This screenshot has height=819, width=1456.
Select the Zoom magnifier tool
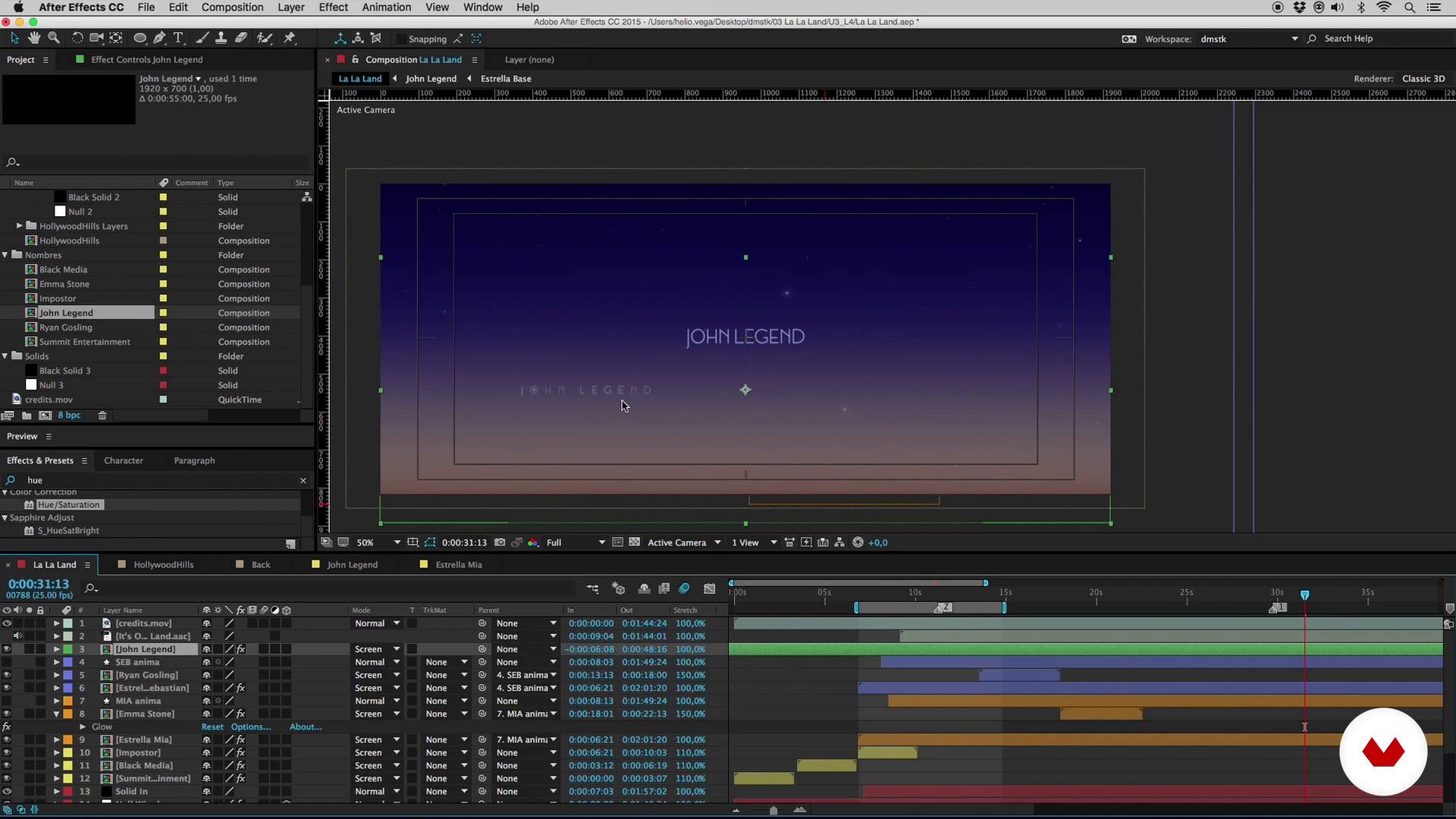click(x=54, y=38)
